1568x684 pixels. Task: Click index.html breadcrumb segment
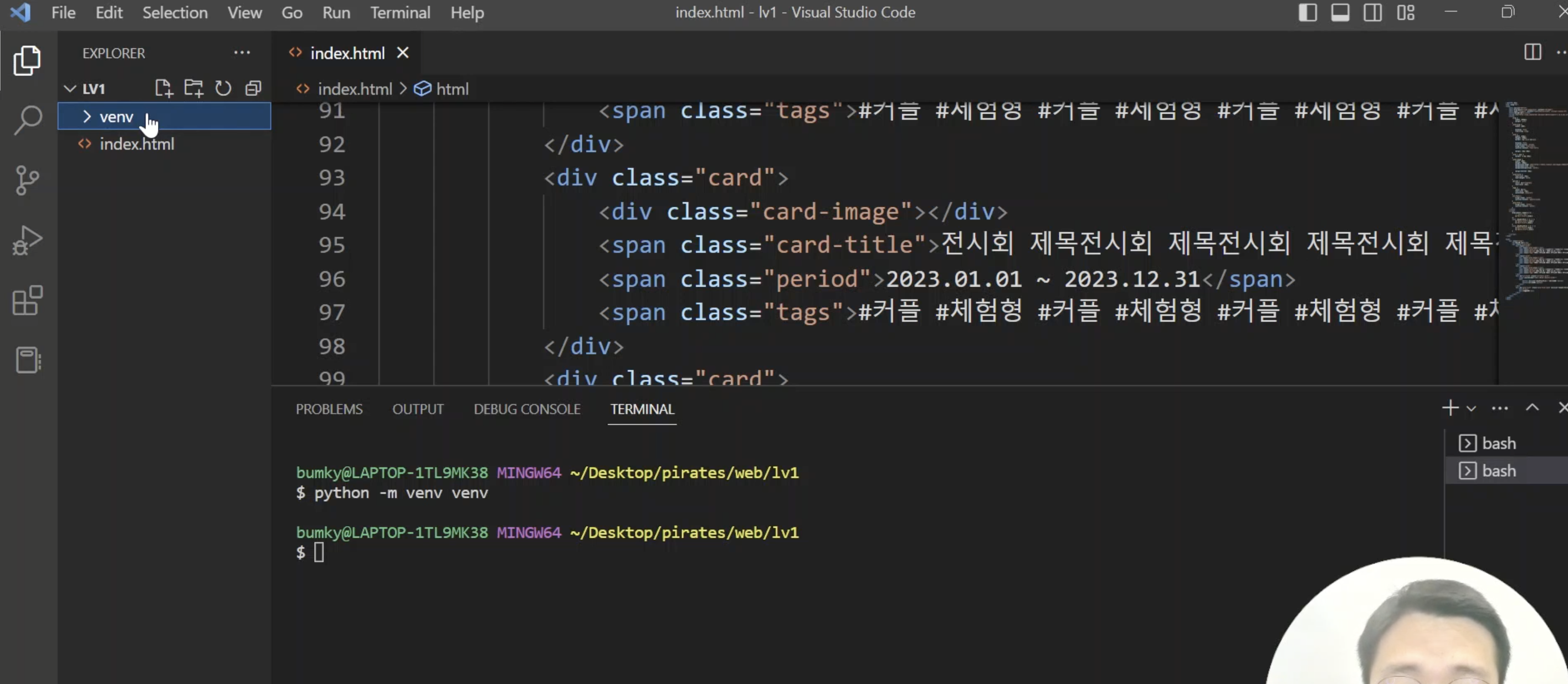[355, 89]
